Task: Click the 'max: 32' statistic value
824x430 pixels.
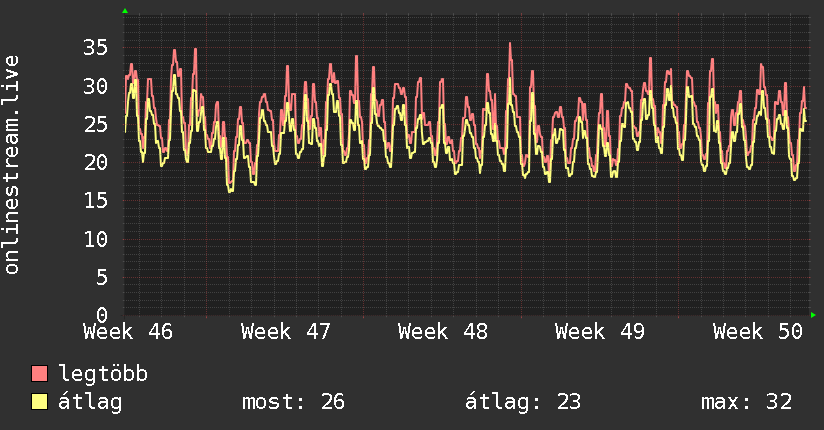Action: click(746, 402)
